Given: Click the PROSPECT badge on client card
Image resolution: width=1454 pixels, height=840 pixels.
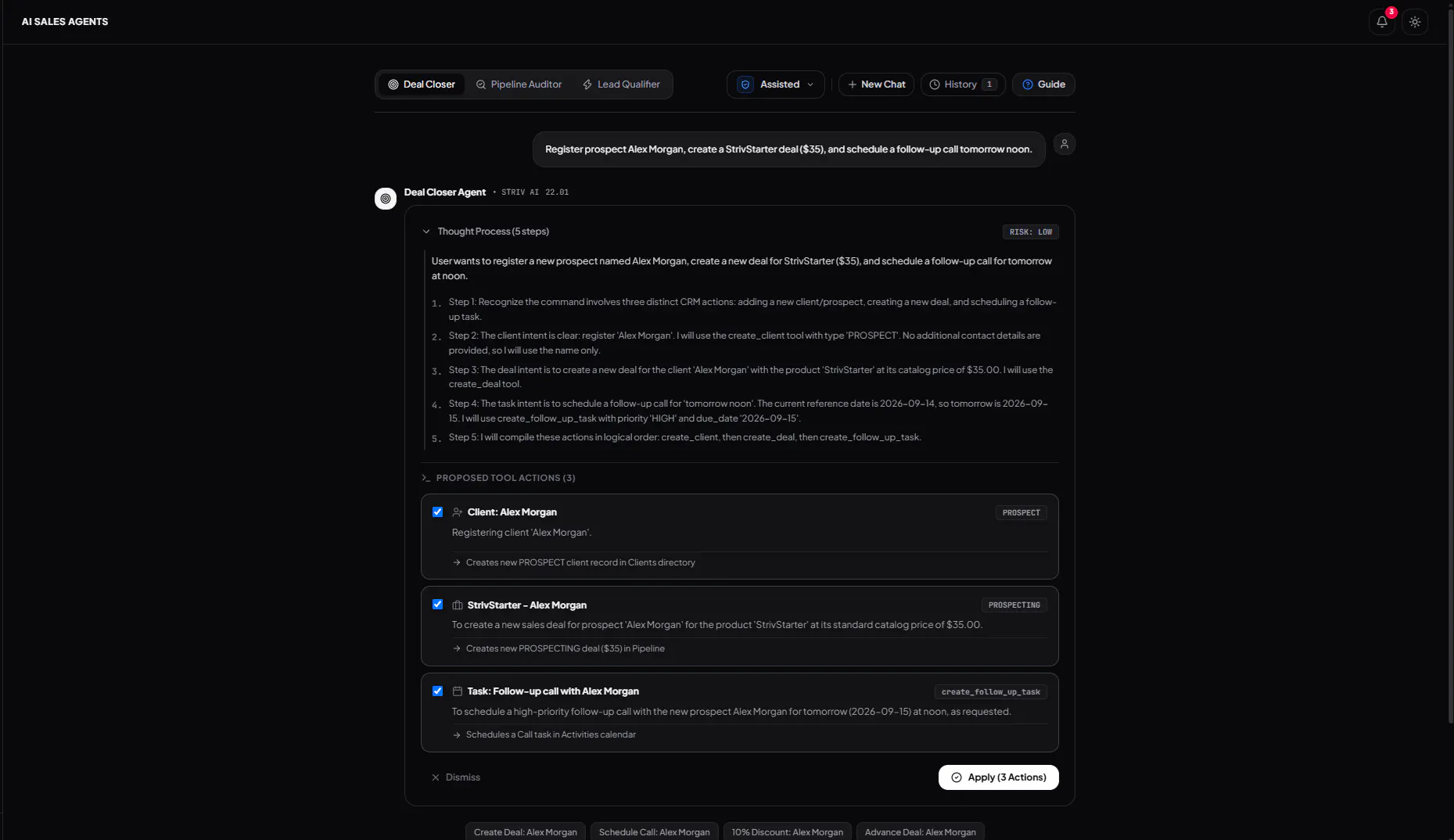Looking at the screenshot, I should (x=1021, y=513).
